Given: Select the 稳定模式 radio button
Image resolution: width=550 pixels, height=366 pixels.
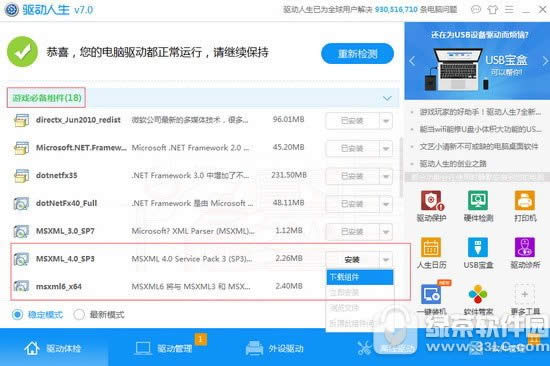Looking at the screenshot, I should point(17,314).
